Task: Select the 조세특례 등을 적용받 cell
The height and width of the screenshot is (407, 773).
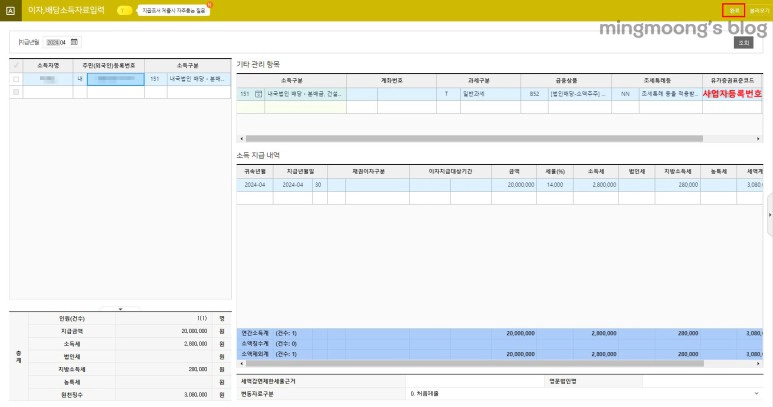Action: pos(670,94)
